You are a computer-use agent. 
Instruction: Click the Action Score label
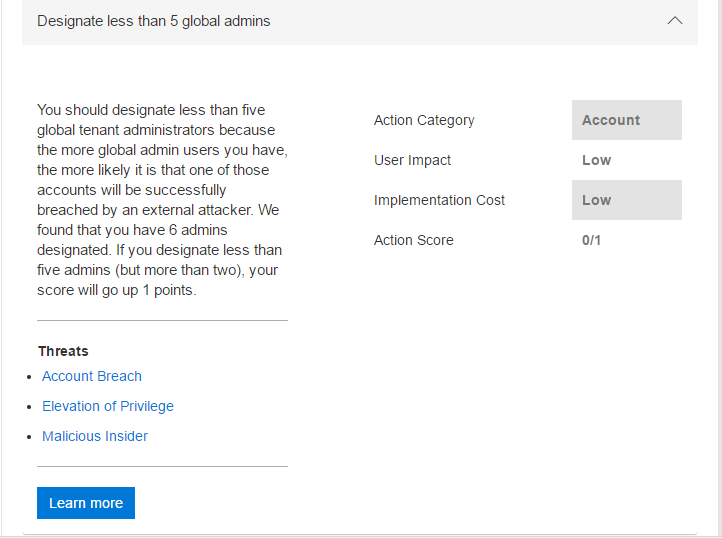[x=413, y=240]
